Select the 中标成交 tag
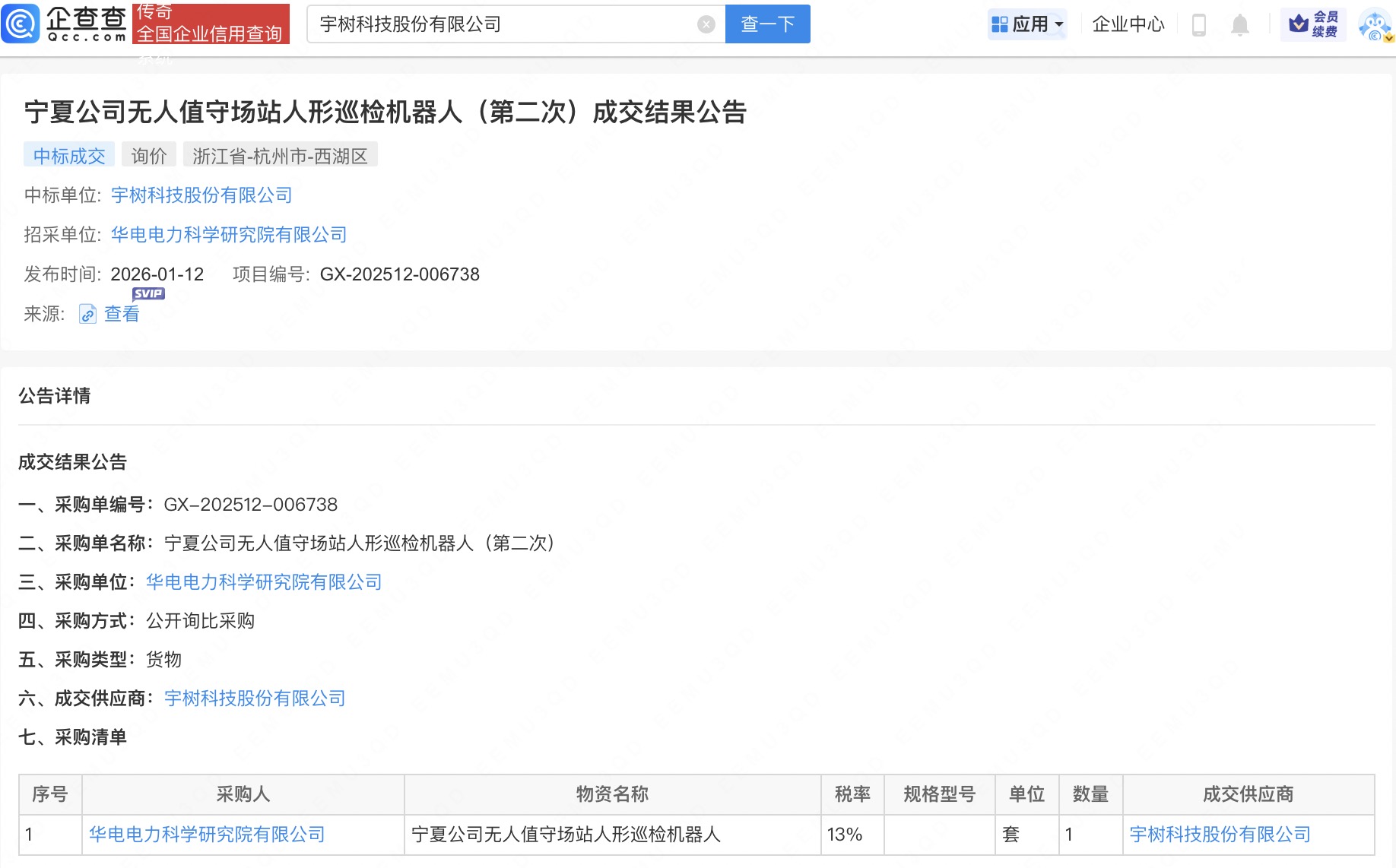This screenshot has width=1396, height=868. [68, 154]
